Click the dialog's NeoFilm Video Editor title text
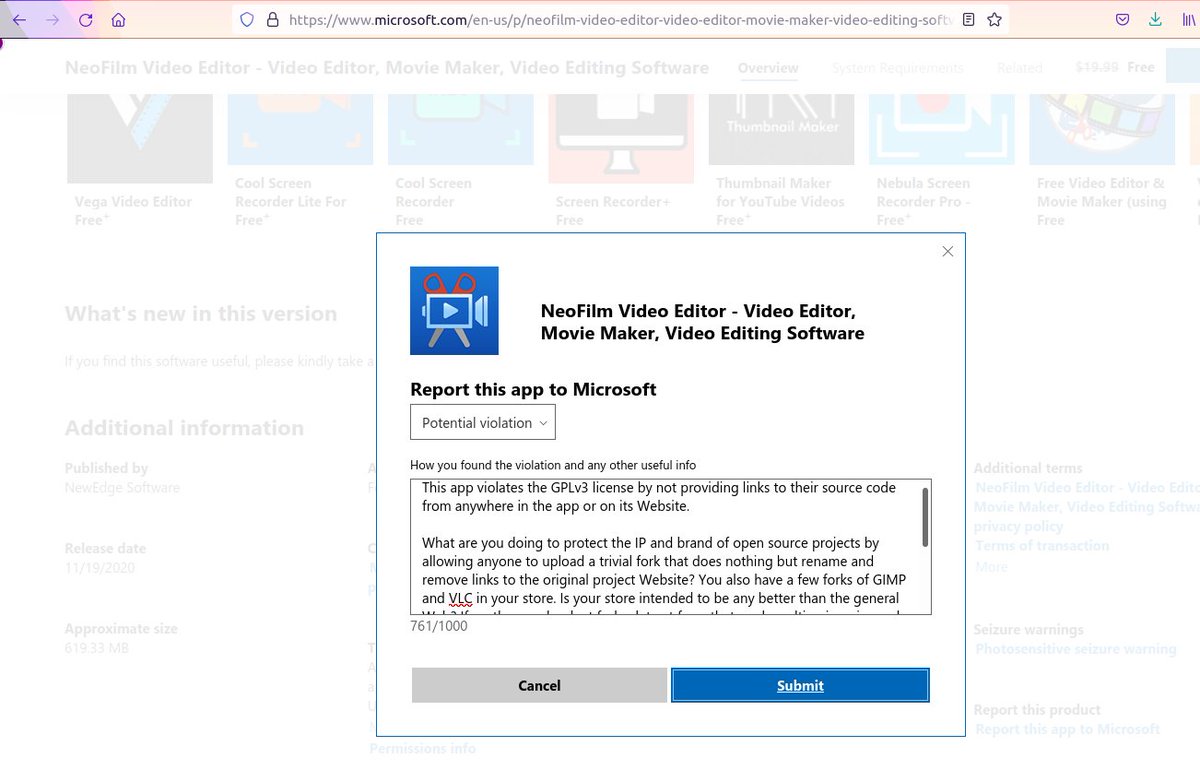The image size is (1200, 770). tap(702, 322)
